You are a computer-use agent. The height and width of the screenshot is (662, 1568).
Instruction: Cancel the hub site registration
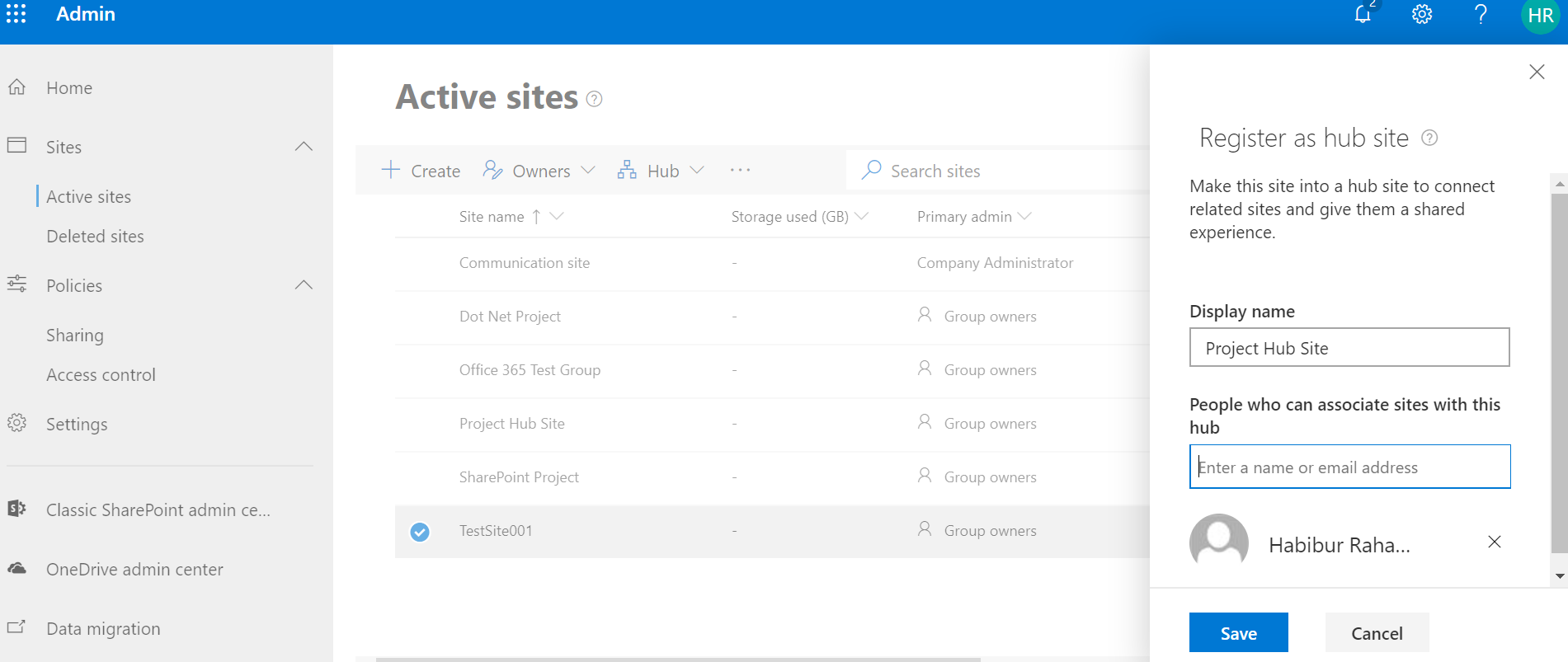click(1377, 633)
